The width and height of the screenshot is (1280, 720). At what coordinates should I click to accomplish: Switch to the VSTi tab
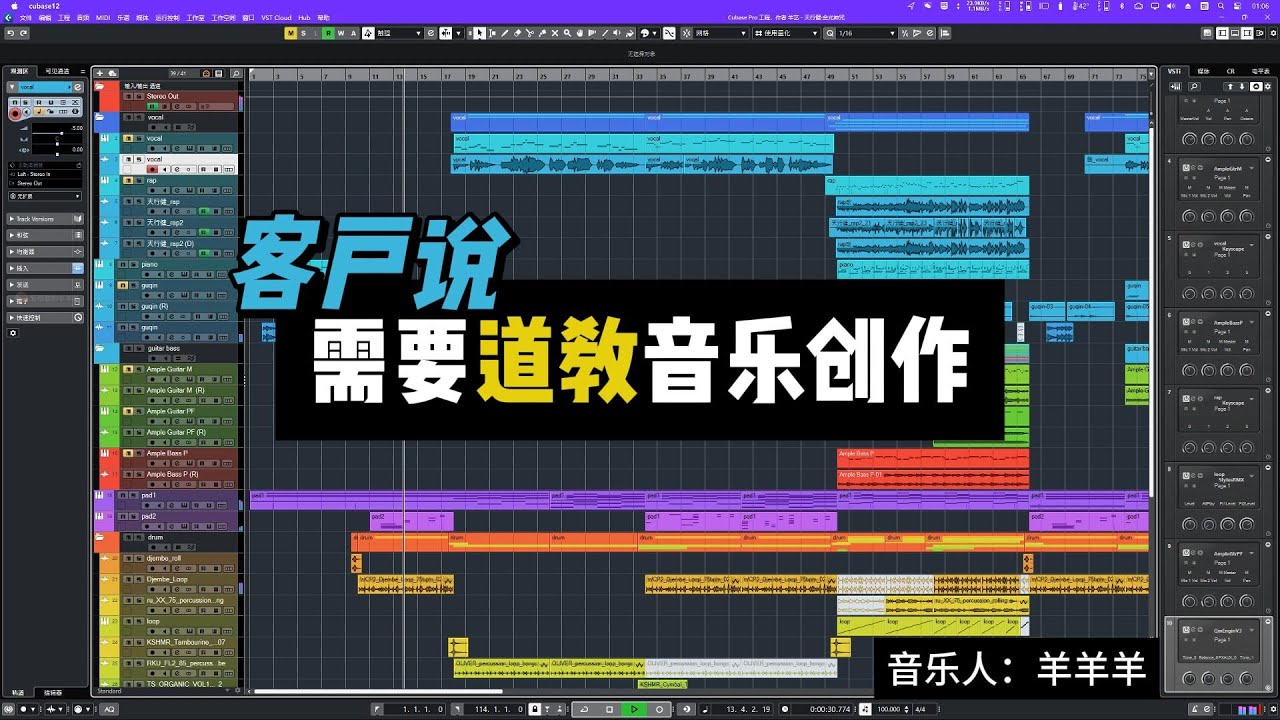click(1174, 71)
